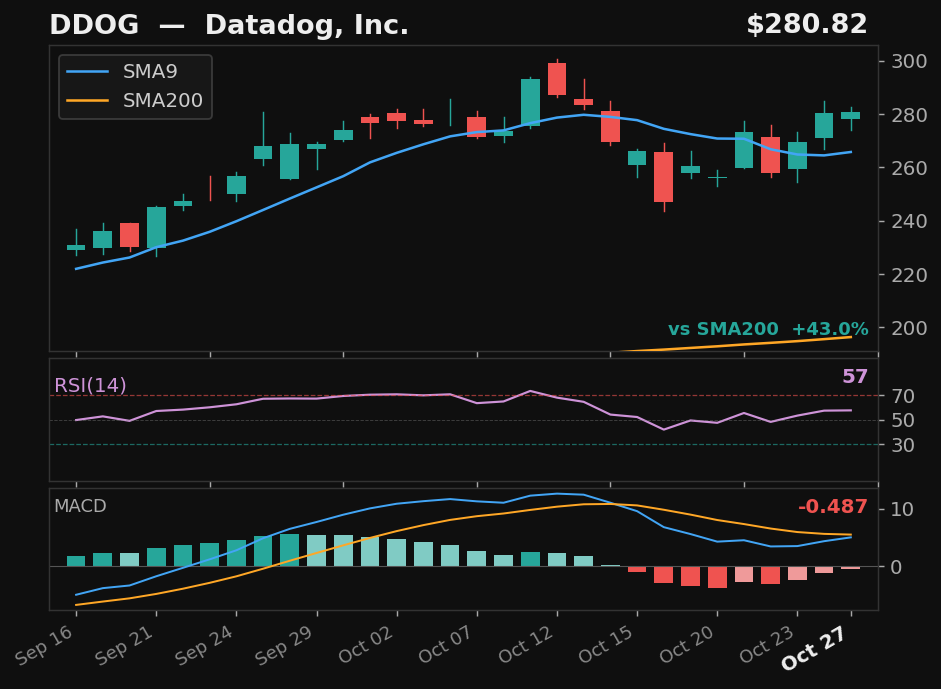Click the Oct 07 date label
This screenshot has width=941, height=689.
pyautogui.click(x=446, y=644)
